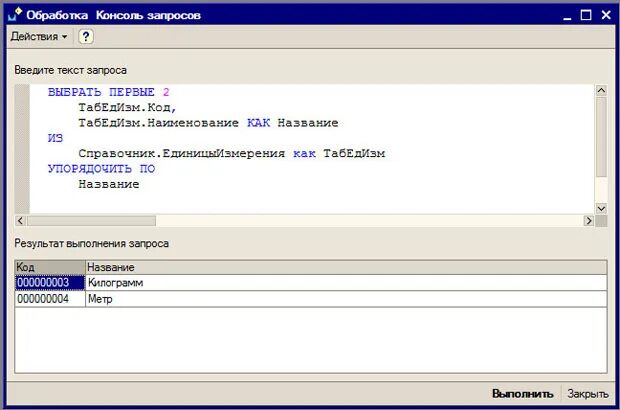Maximize the Консоль запросов window
The height and width of the screenshot is (410, 620).
[x=586, y=15]
